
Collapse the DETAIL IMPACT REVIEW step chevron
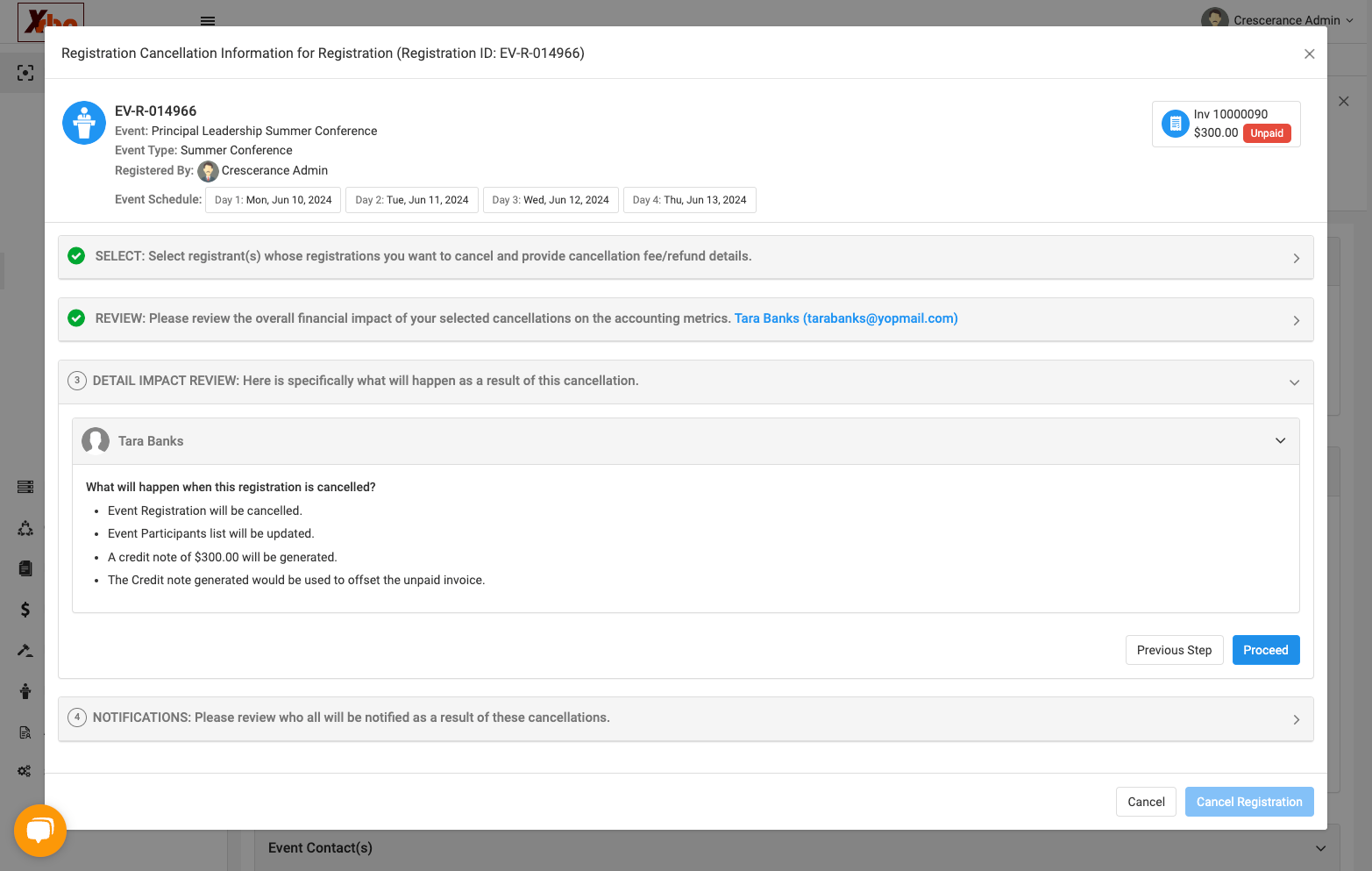click(1294, 382)
